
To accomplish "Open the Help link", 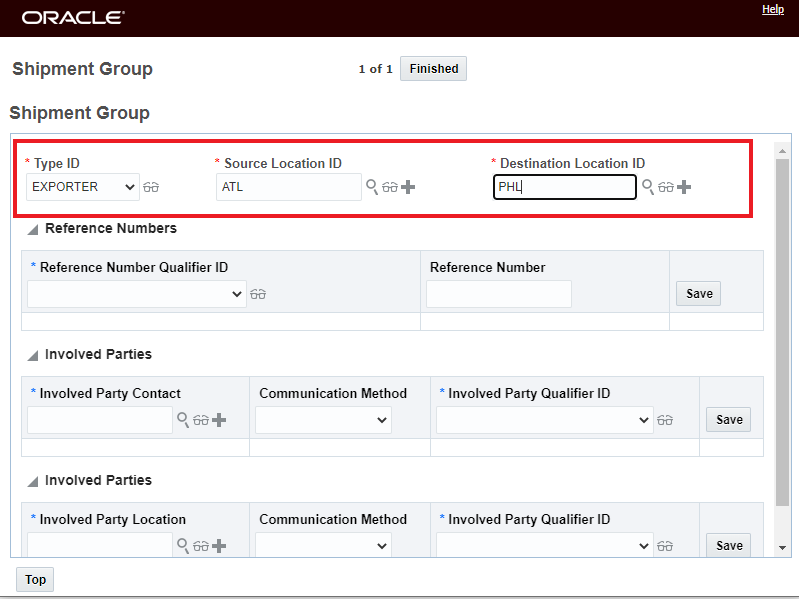I will pyautogui.click(x=772, y=9).
